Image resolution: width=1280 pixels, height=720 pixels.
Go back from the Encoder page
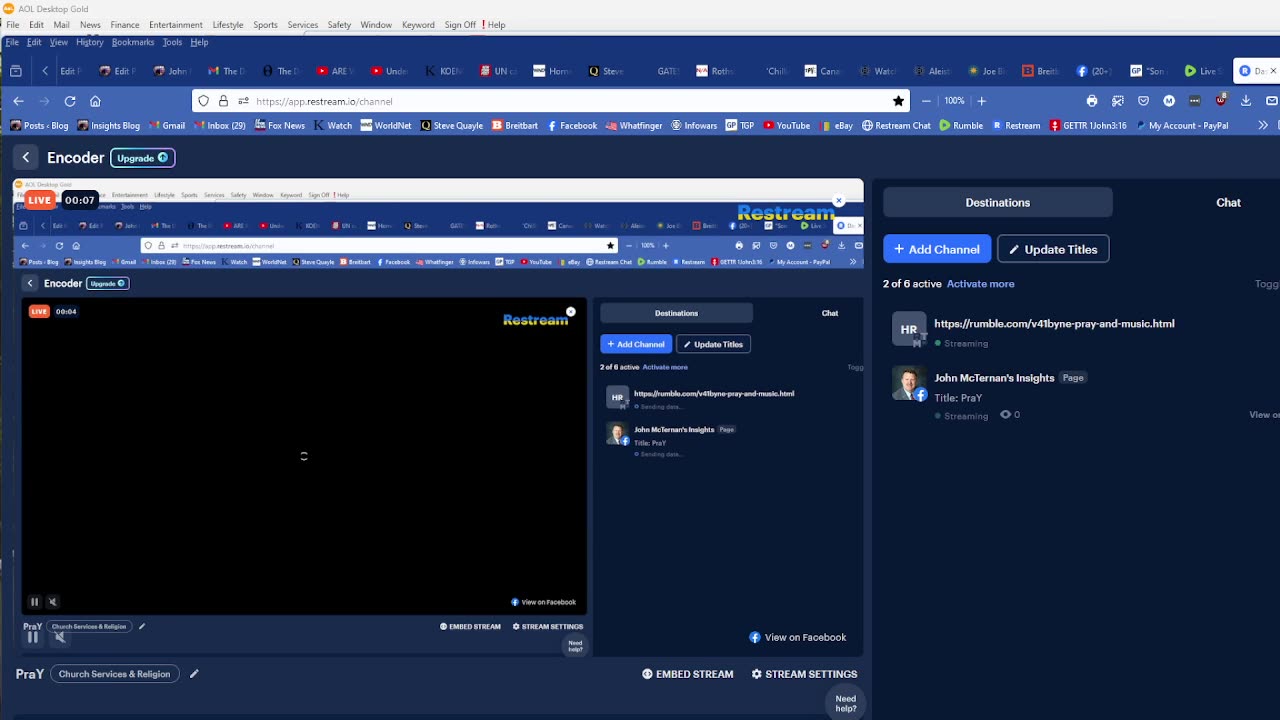point(26,157)
